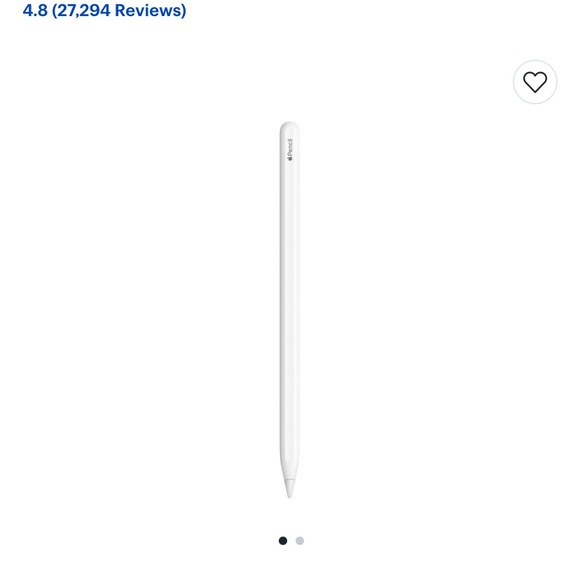
Task: Select the first carousel dot indicator
Action: tap(283, 541)
